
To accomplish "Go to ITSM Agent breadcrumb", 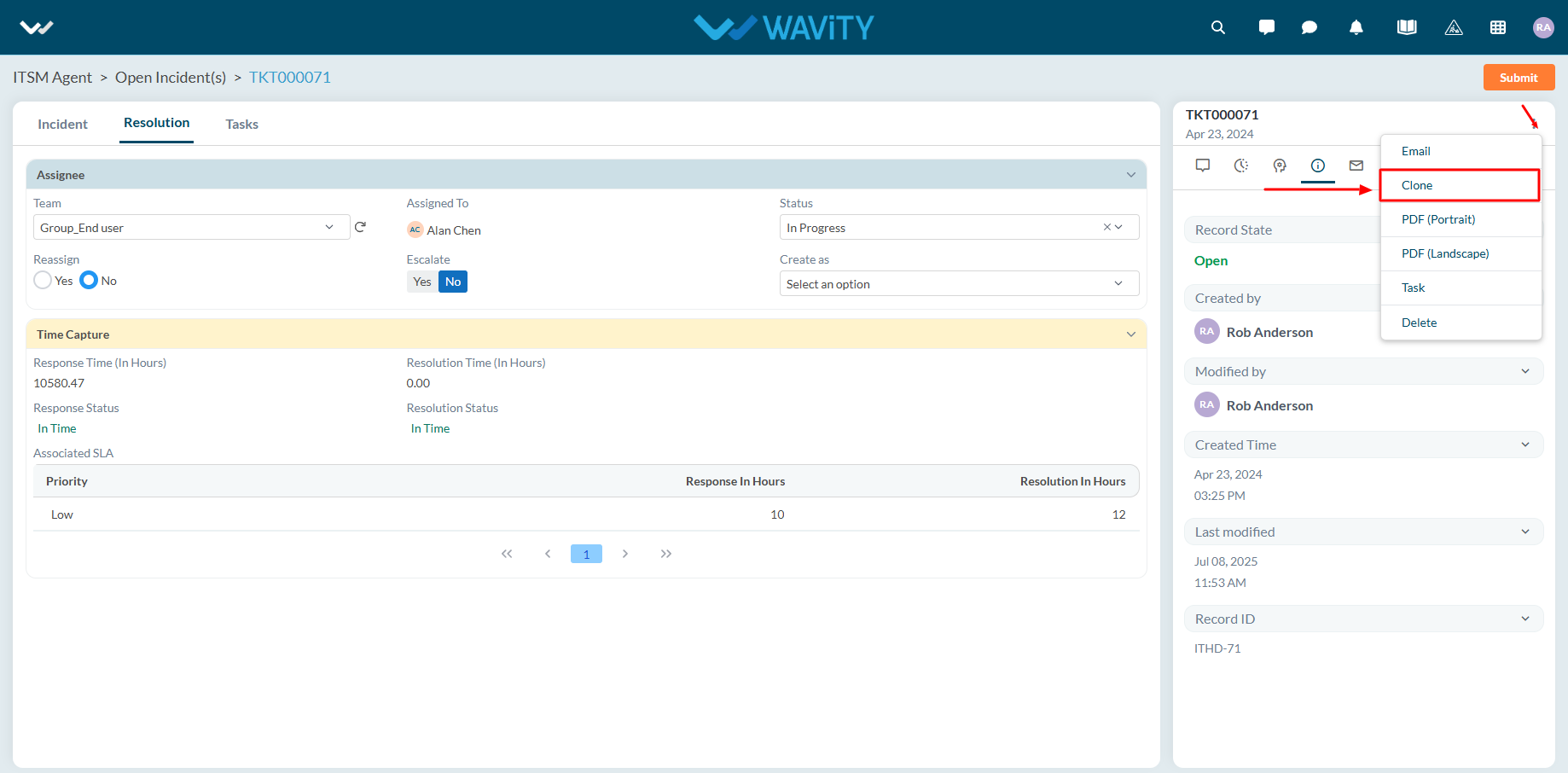I will (x=52, y=78).
